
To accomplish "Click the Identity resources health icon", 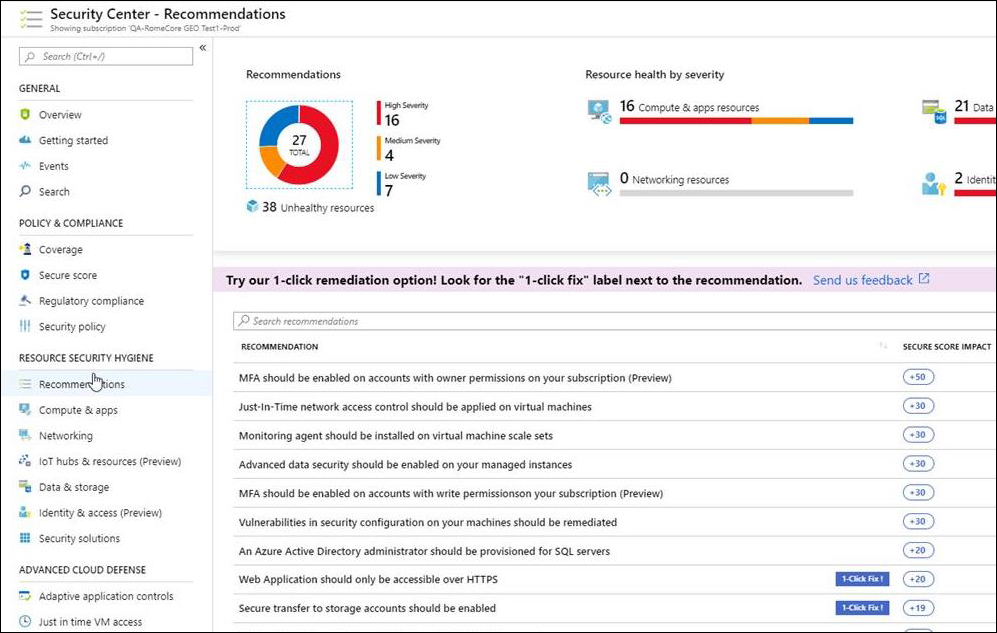I will point(934,183).
